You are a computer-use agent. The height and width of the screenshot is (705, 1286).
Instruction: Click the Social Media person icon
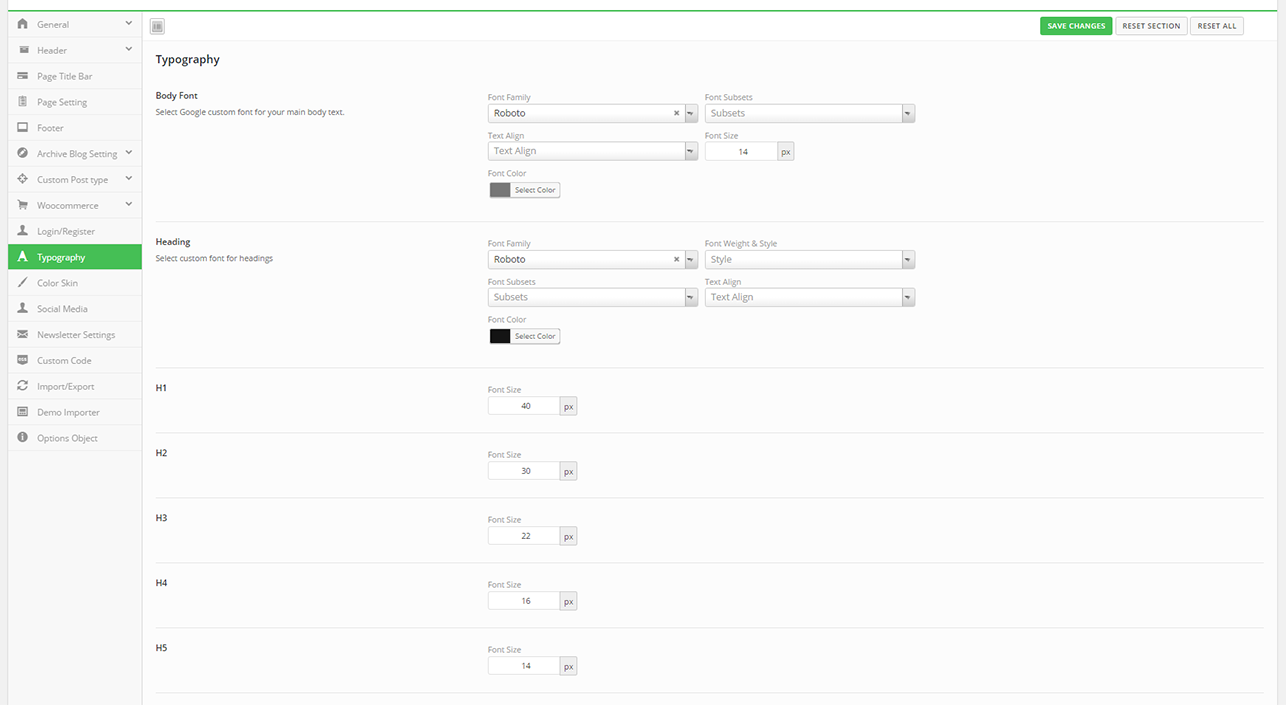(x=22, y=308)
